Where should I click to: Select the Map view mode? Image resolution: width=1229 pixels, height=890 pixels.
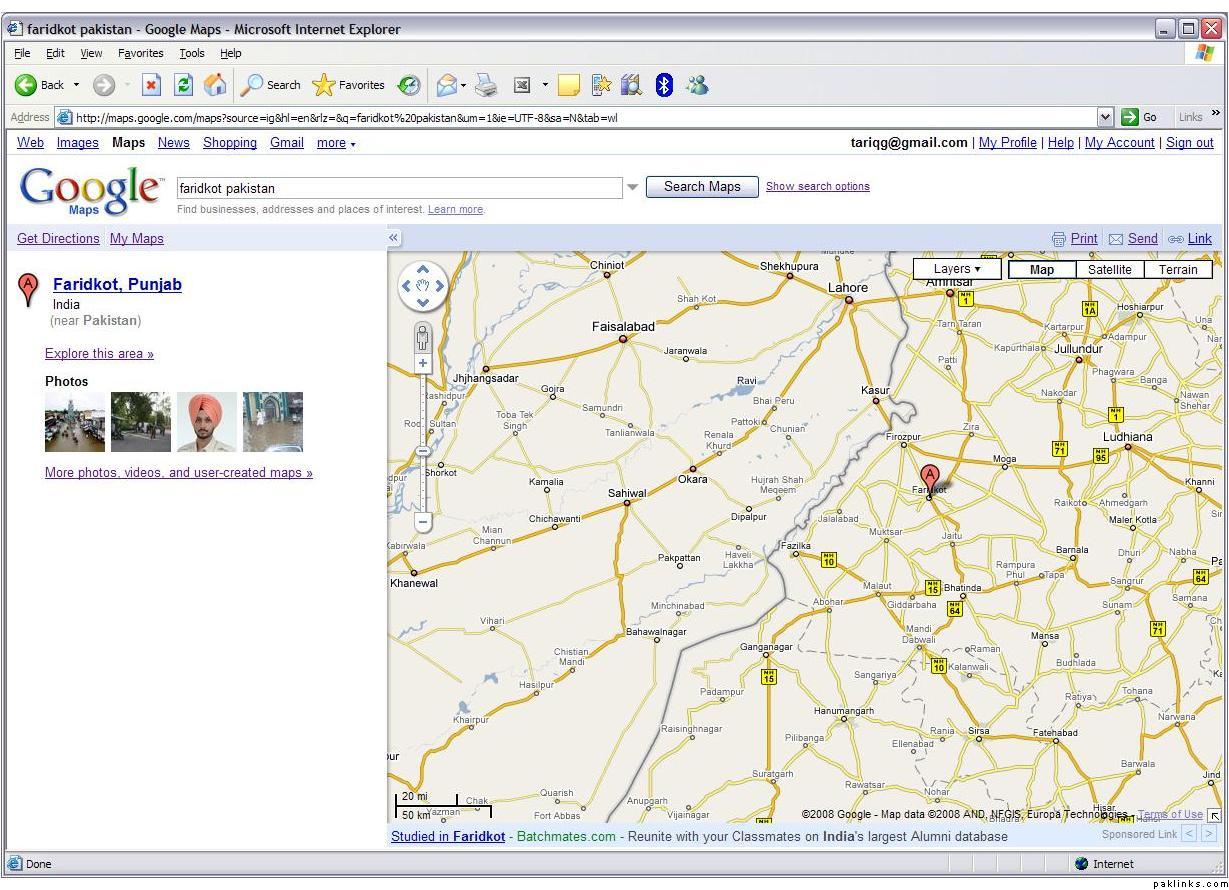pyautogui.click(x=1042, y=269)
